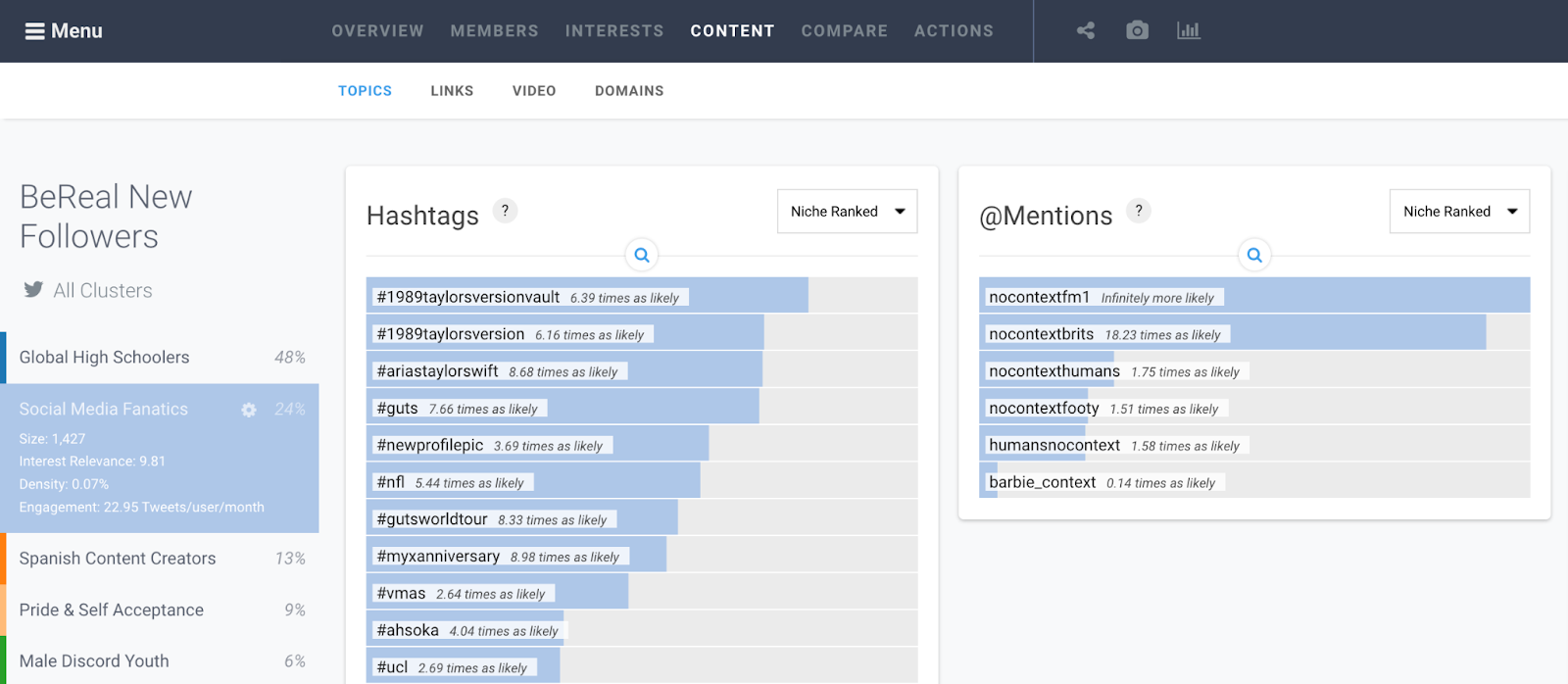Open the Compare tab
Viewport: 1568px width, 684px height.
point(844,31)
